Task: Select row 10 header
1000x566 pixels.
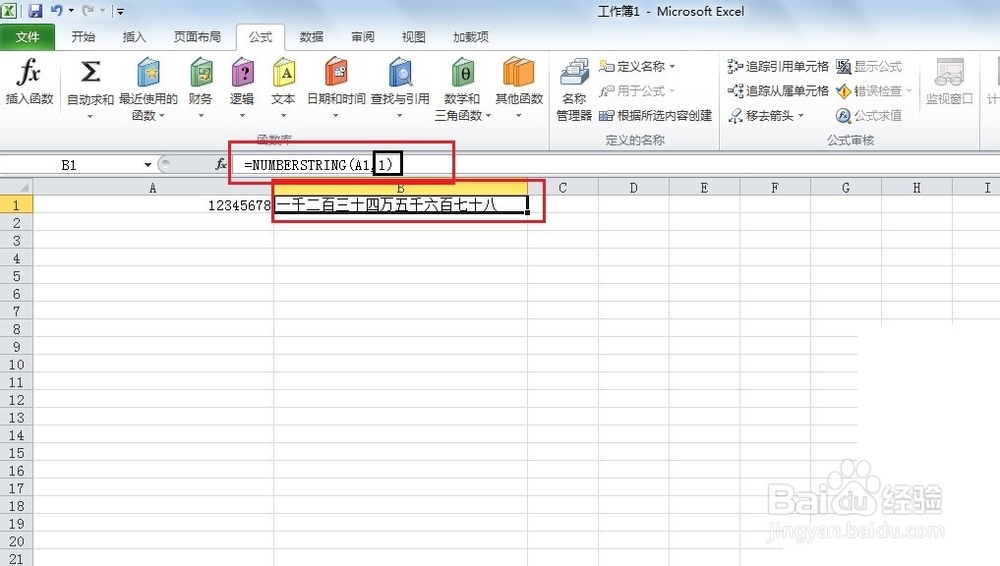Action: tap(17, 364)
